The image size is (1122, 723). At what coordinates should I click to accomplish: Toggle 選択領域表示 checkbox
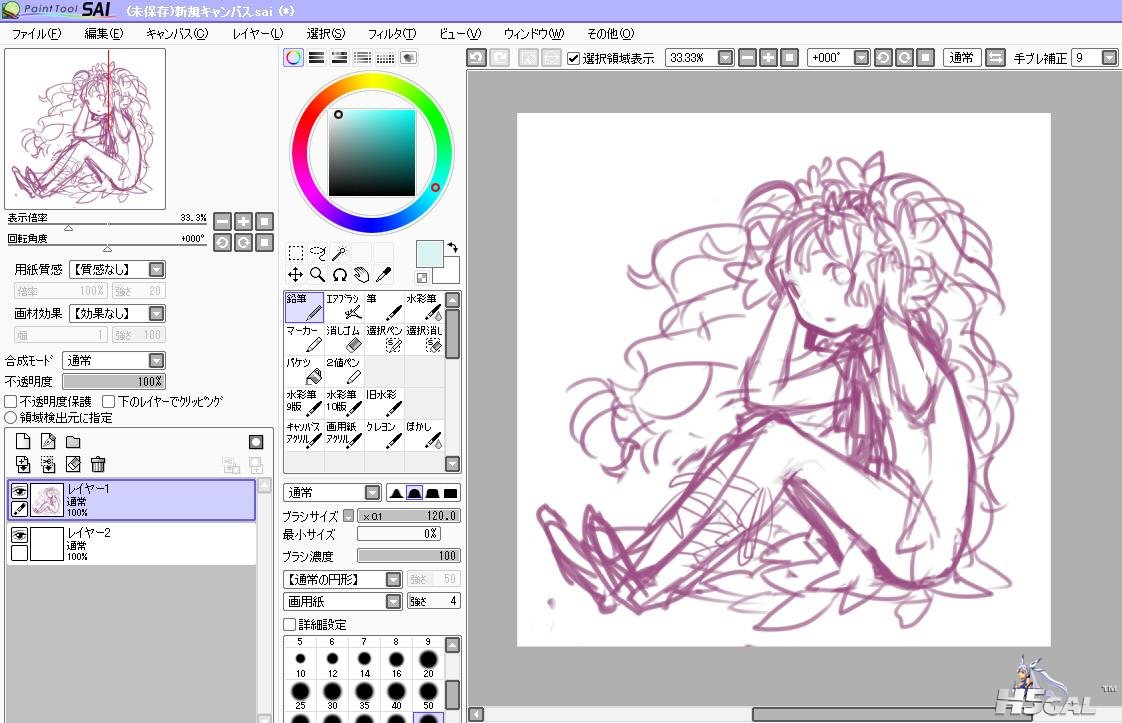click(573, 58)
